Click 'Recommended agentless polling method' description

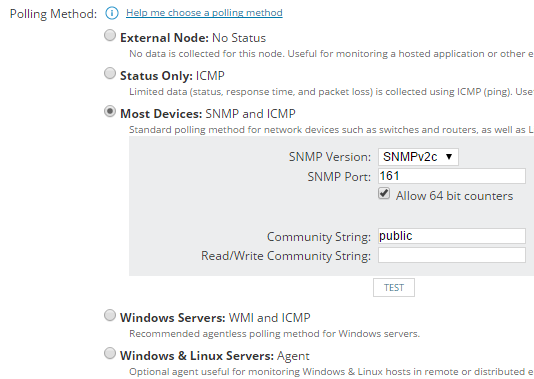(x=274, y=334)
